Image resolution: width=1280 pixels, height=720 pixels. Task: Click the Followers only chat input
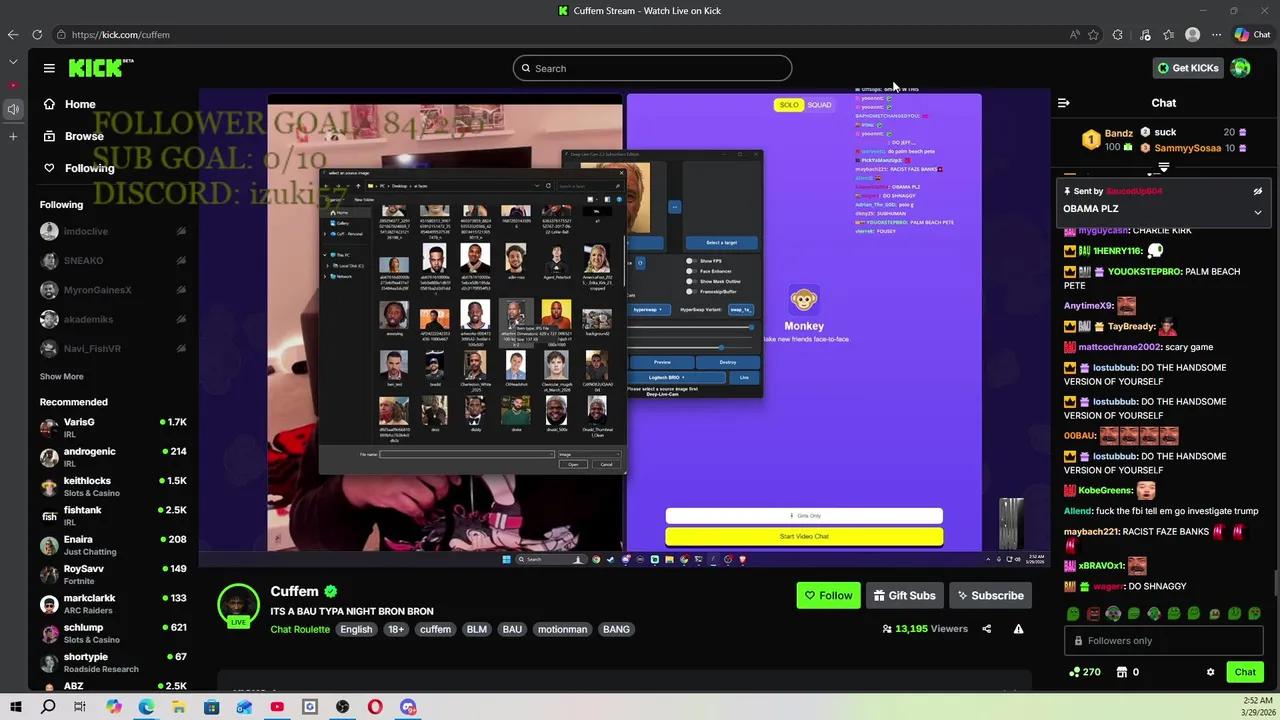click(x=1164, y=641)
